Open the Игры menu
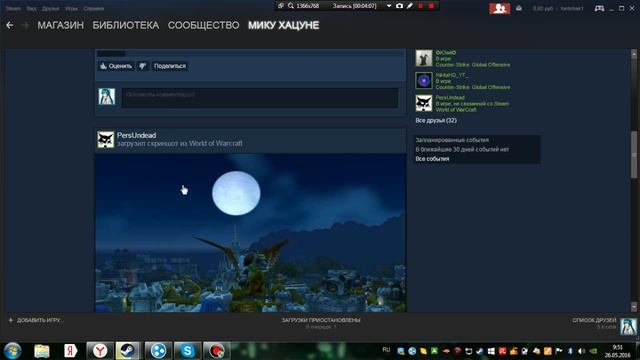This screenshot has height=360, width=640. (71, 9)
